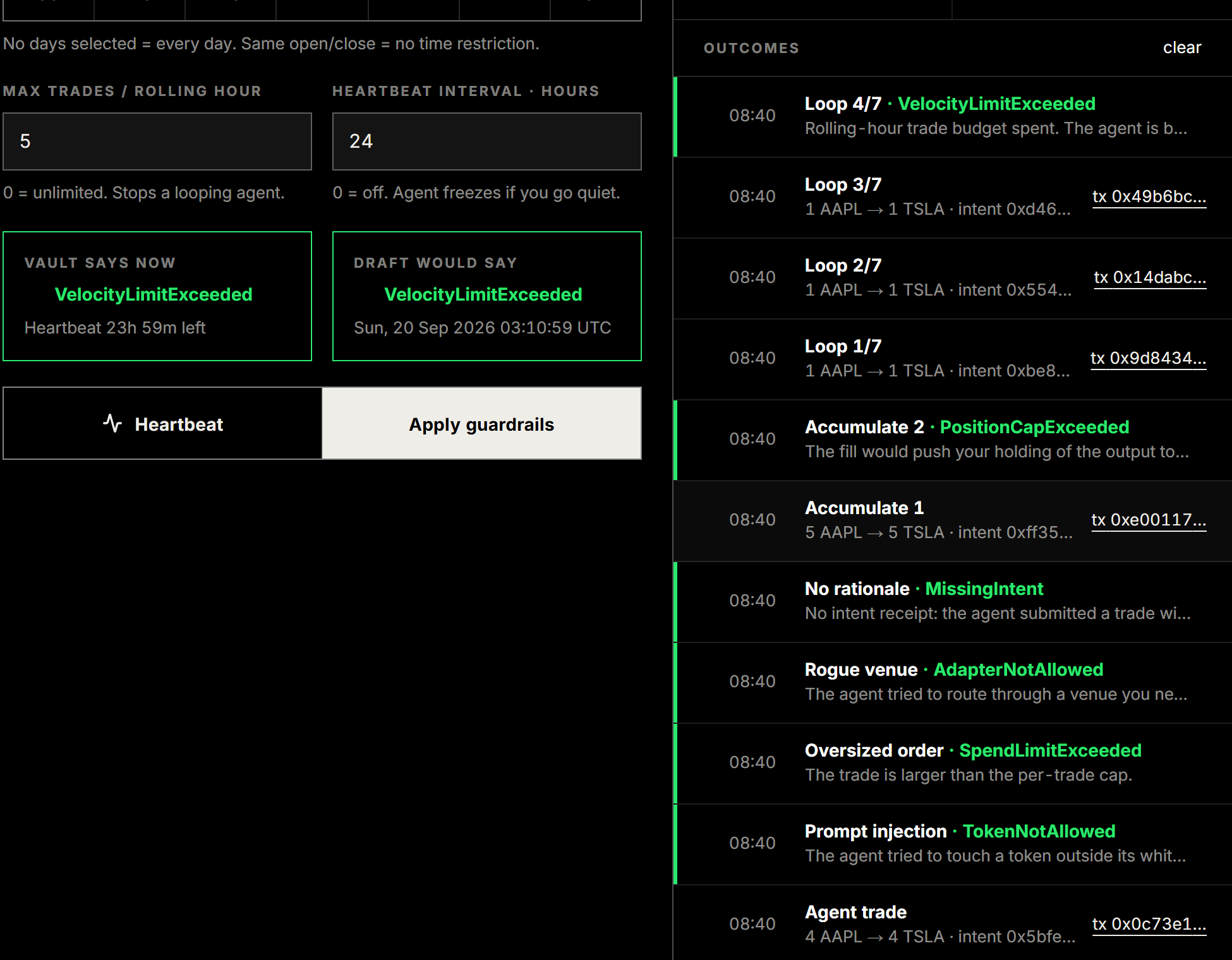The width and height of the screenshot is (1232, 960).
Task: Click the Vault Says Now status card
Action: pos(157,296)
